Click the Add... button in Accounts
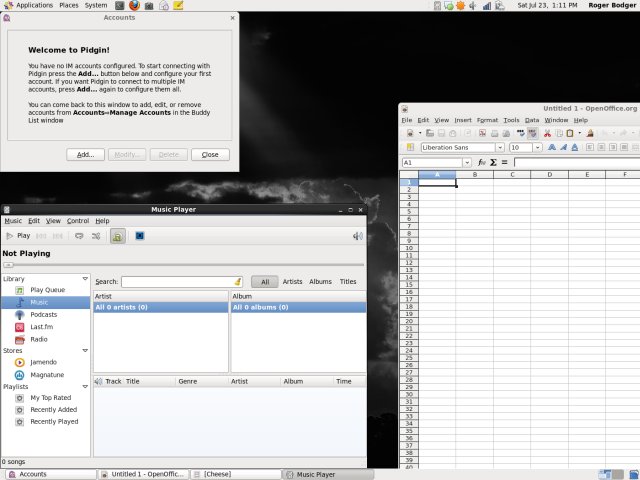Image resolution: width=640 pixels, height=480 pixels. pyautogui.click(x=85, y=155)
